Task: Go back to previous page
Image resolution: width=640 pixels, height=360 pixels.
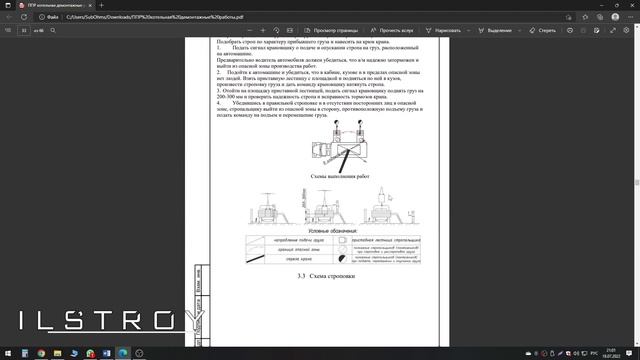Action: click(x=9, y=17)
